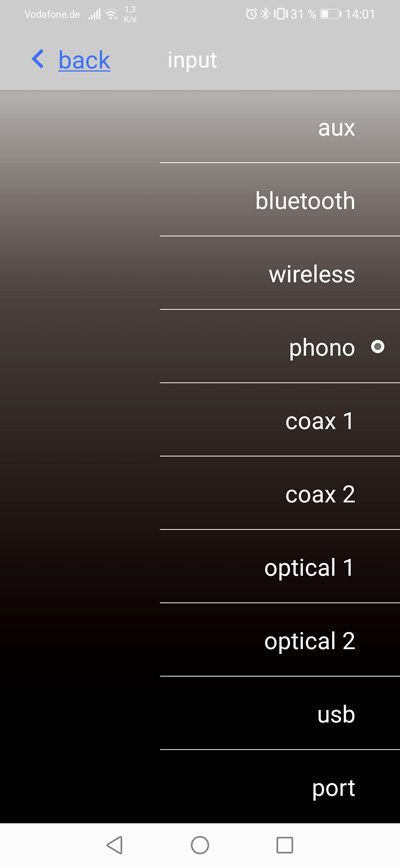Choose bluetooth as input source

[280, 200]
